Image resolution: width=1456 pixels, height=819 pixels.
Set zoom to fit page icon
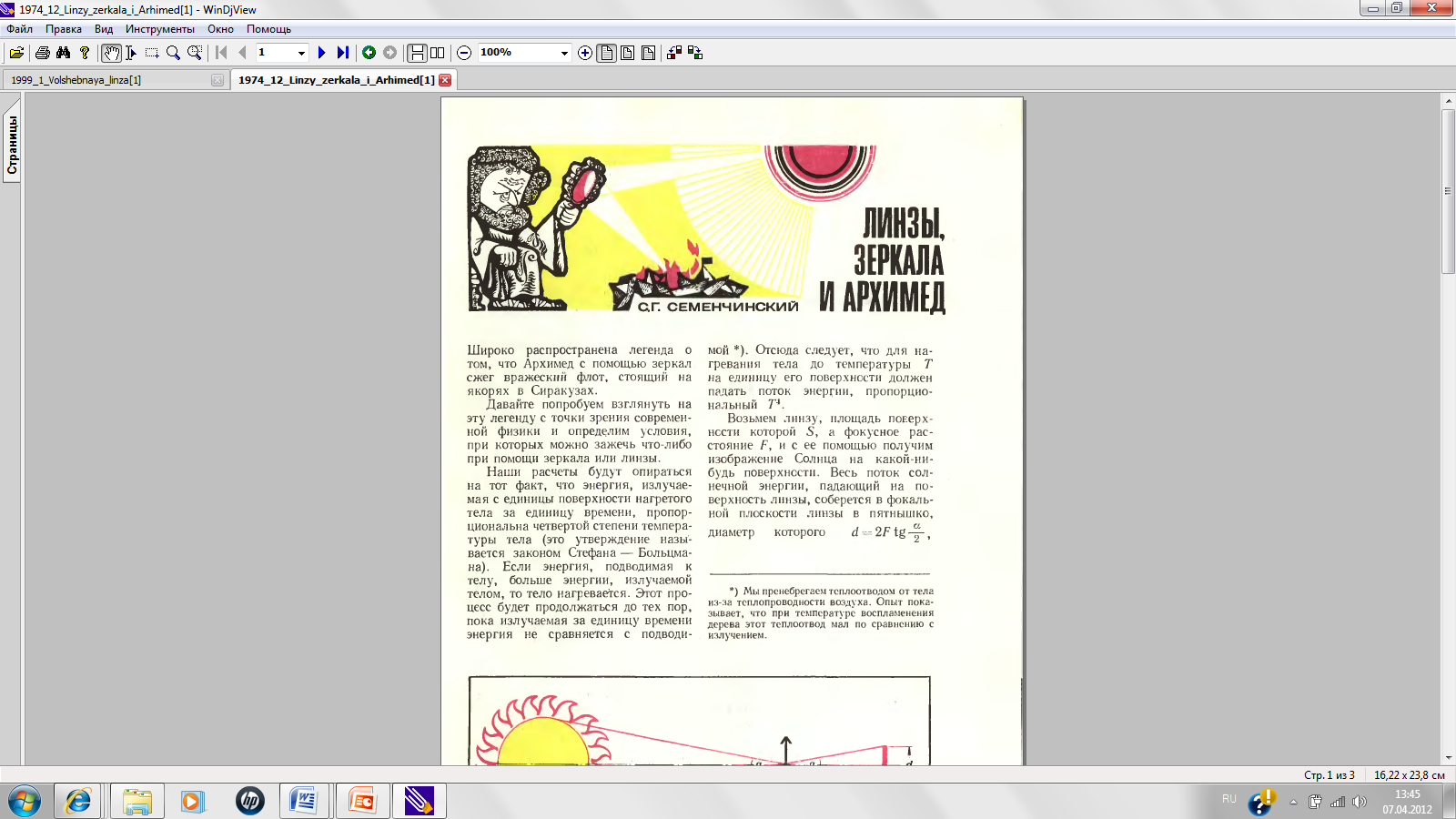(x=649, y=53)
